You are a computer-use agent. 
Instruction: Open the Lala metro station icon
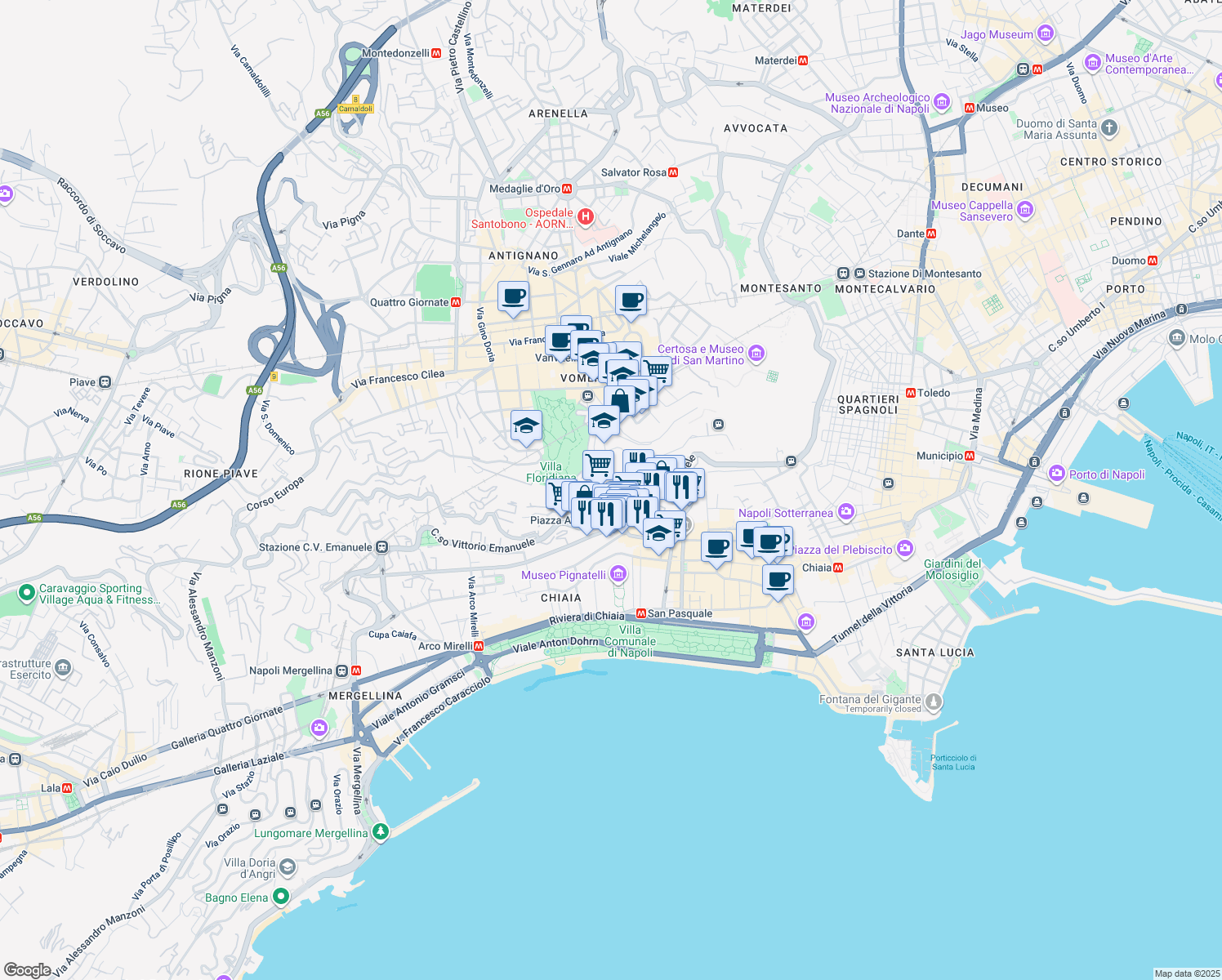67,788
